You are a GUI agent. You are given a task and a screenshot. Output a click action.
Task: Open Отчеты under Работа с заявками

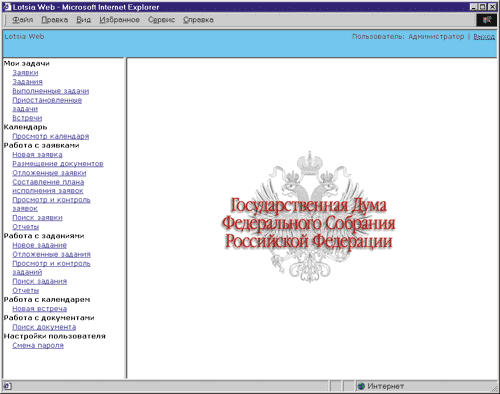point(26,227)
